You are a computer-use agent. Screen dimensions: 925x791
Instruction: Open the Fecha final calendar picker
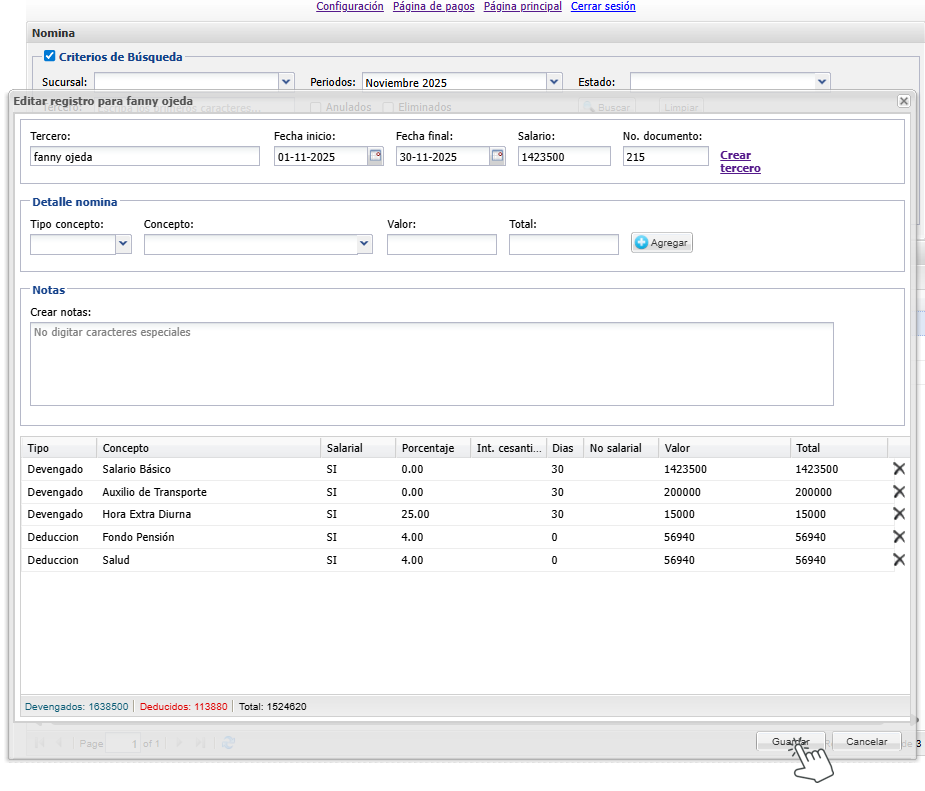pyautogui.click(x=497, y=156)
